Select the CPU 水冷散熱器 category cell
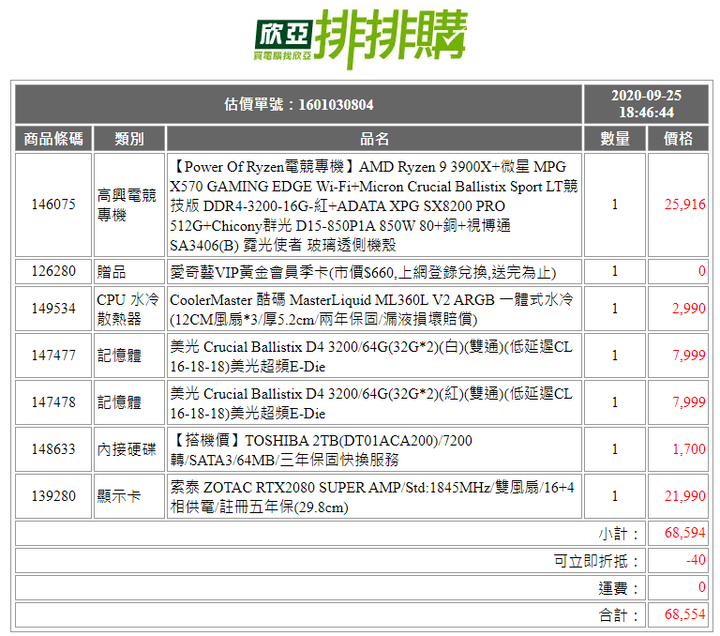The image size is (720, 636). (129, 309)
